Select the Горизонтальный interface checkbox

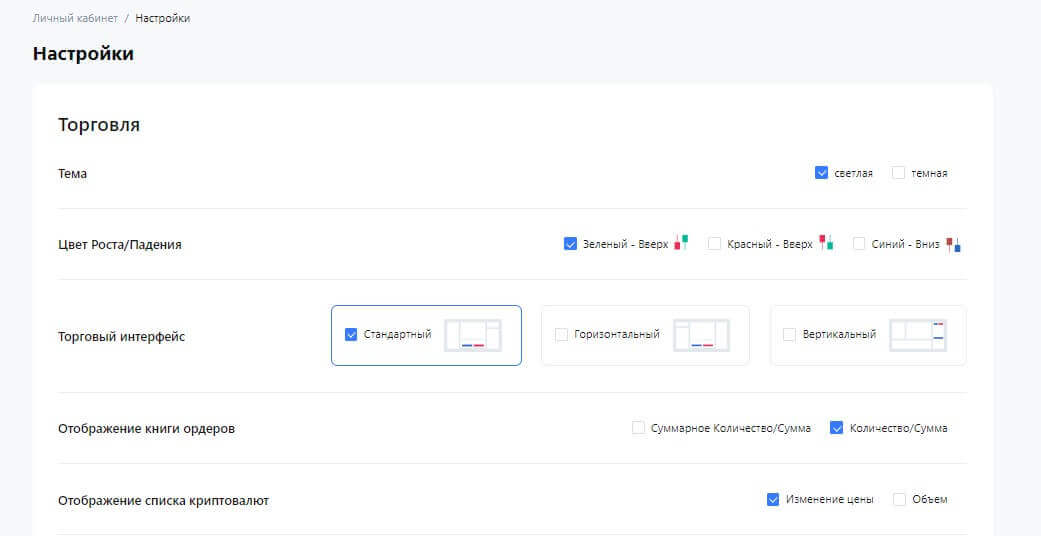[561, 334]
